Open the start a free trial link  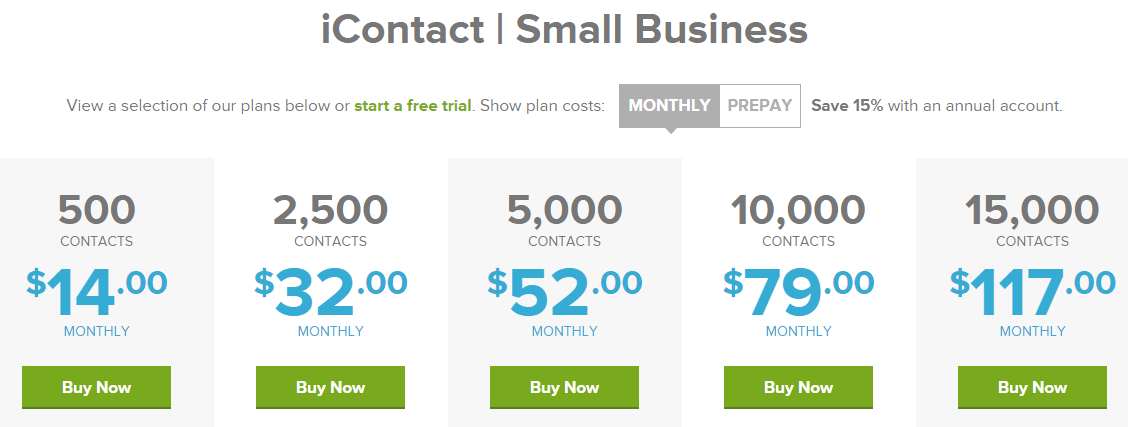413,106
